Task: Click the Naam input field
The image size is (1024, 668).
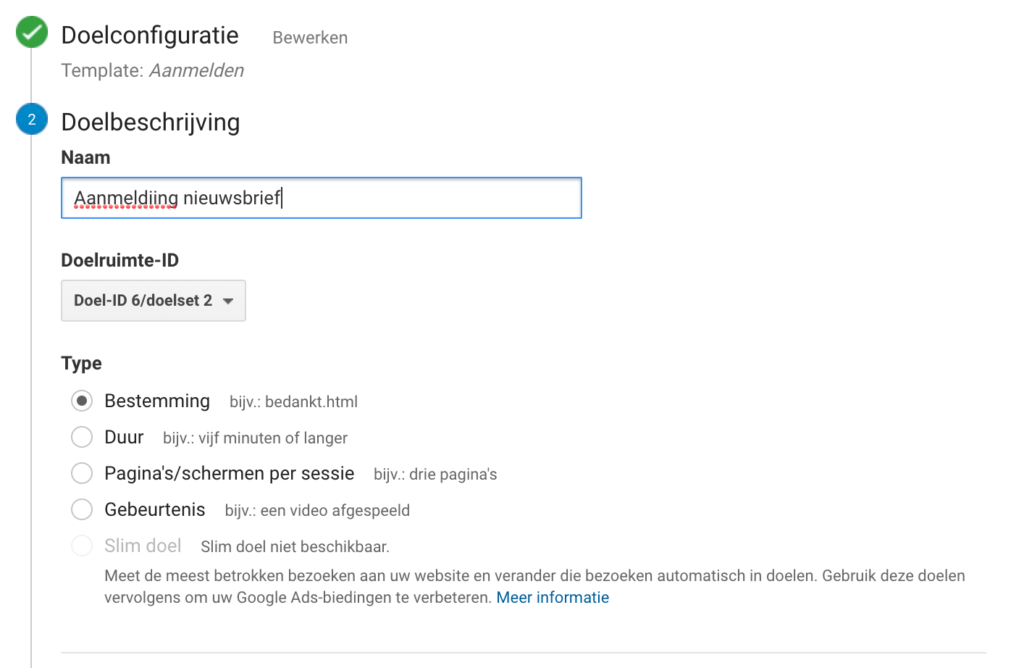Action: (x=321, y=198)
